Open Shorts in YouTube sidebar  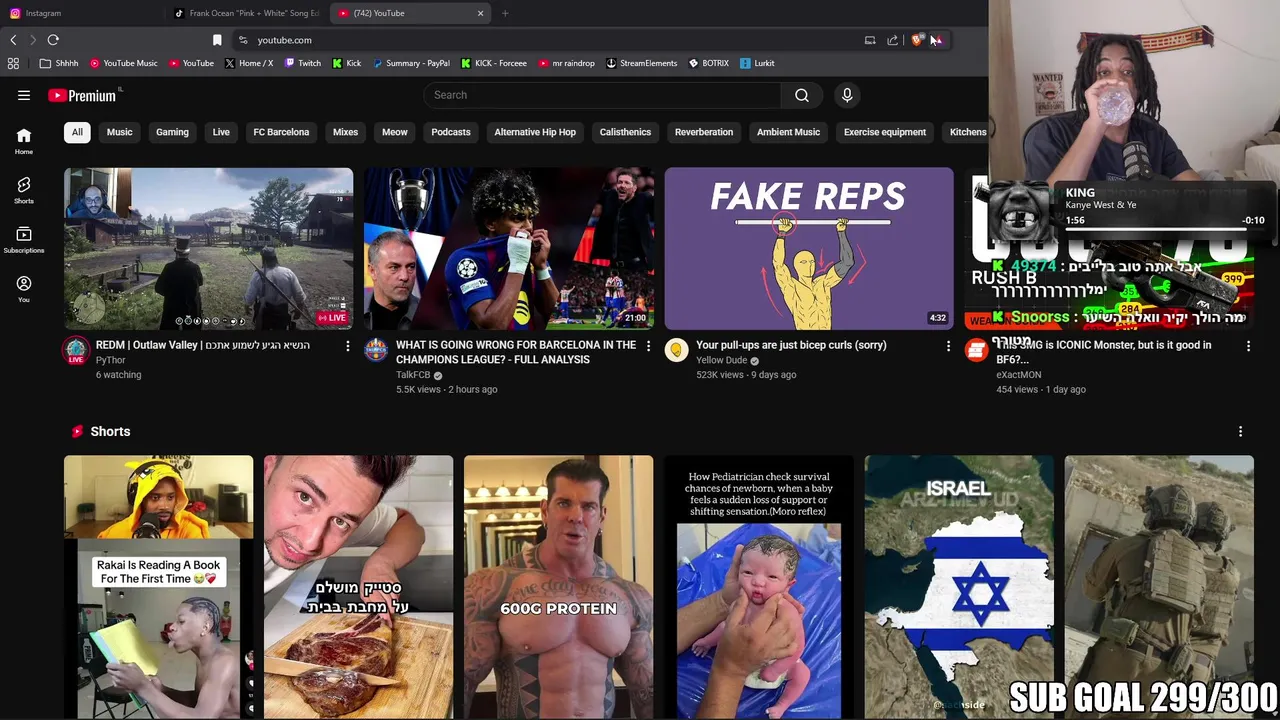[24, 190]
